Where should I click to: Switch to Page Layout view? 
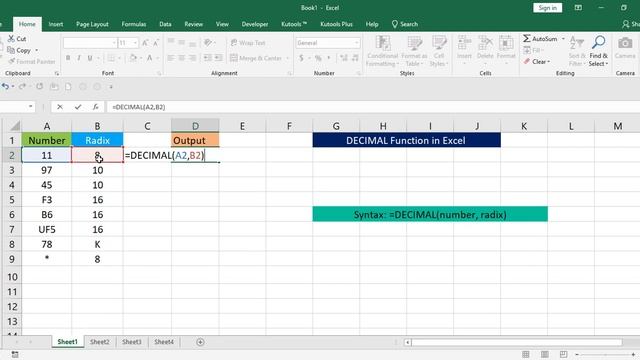(544, 354)
